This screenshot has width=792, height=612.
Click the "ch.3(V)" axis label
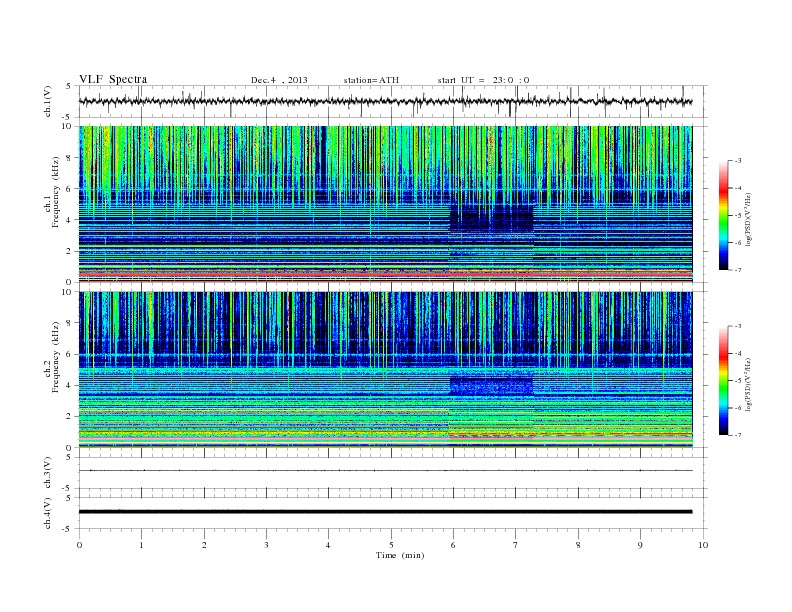48,473
